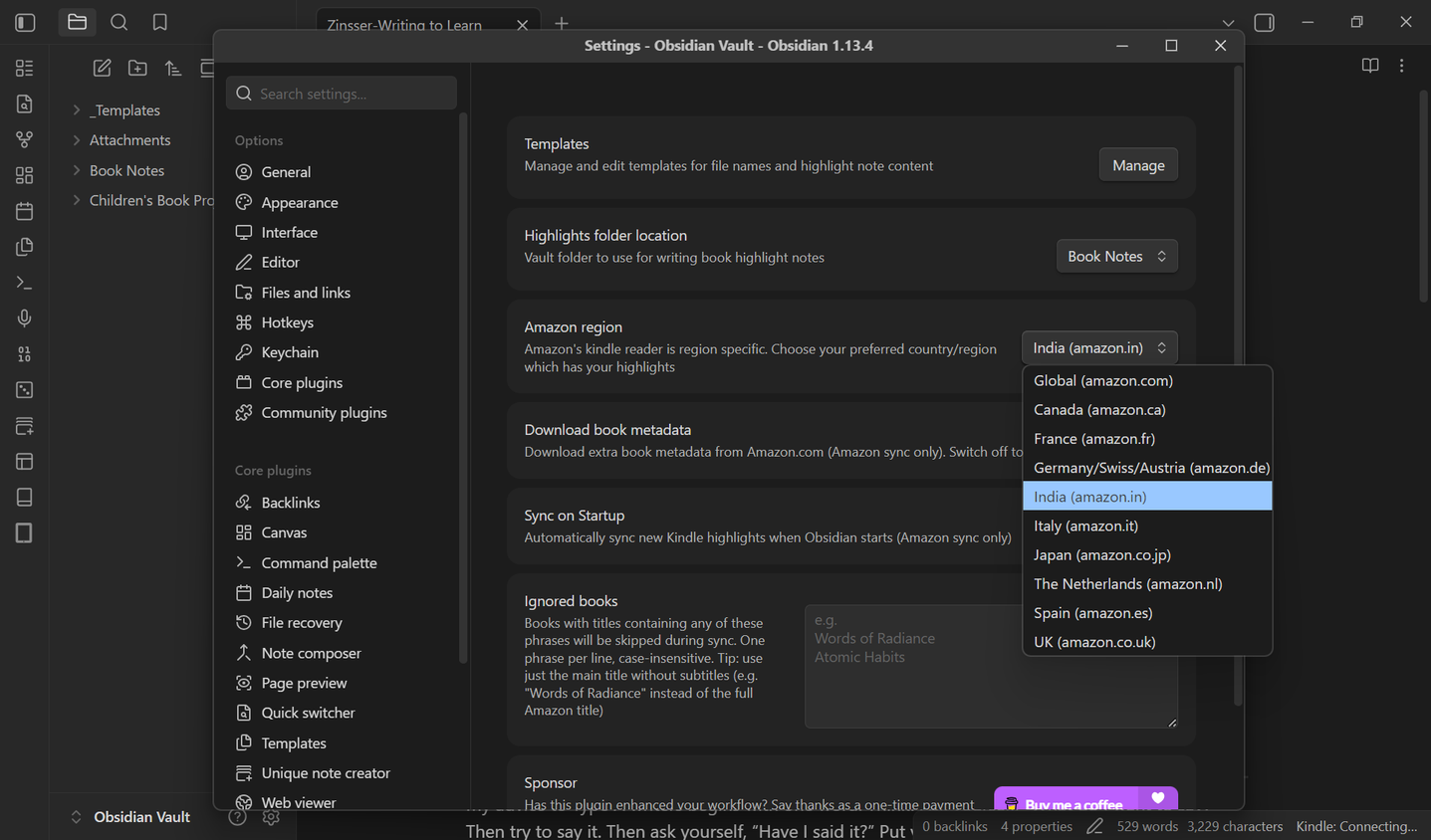Open the file explorer folder icon
The image size is (1431, 840).
tap(77, 22)
